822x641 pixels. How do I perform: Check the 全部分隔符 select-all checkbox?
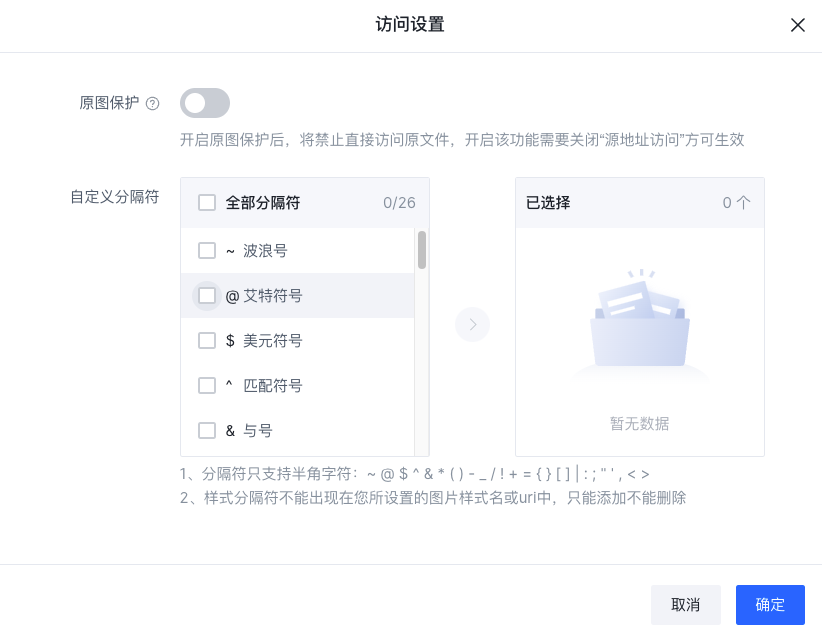point(207,203)
